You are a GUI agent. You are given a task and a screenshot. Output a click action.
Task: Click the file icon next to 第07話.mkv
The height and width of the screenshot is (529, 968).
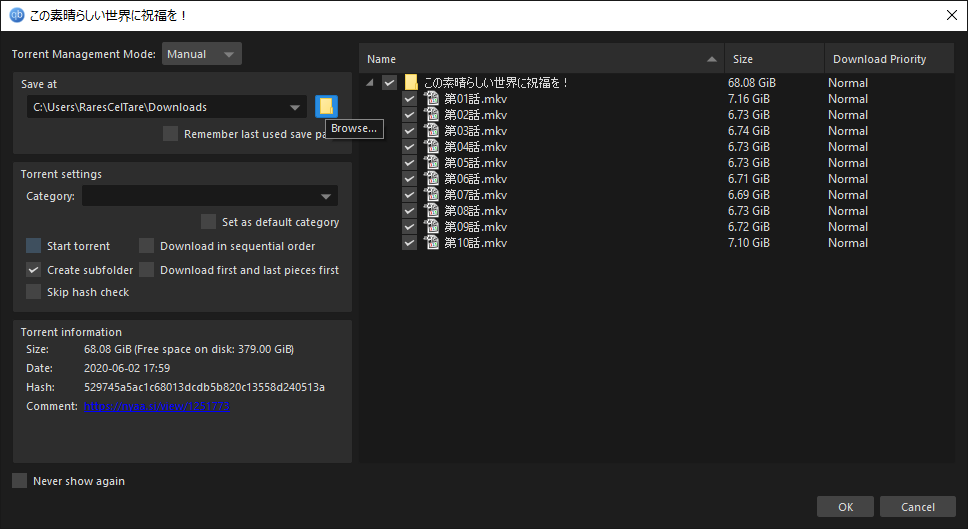coord(431,194)
